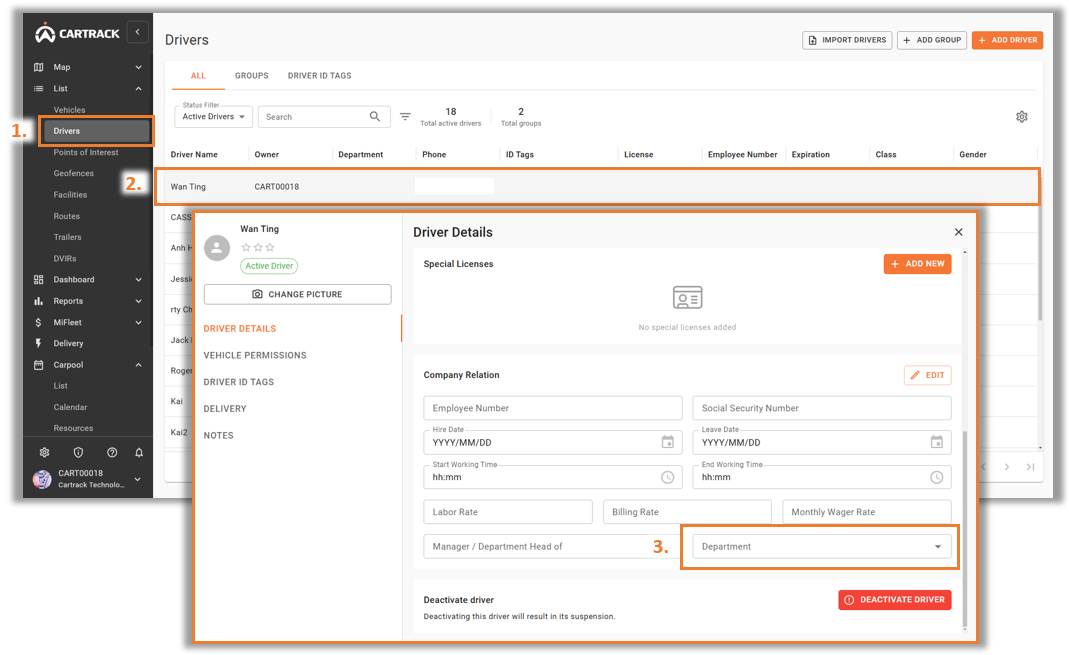Open the Department dropdown
Screen dimensions: 1069x655
[822, 547]
